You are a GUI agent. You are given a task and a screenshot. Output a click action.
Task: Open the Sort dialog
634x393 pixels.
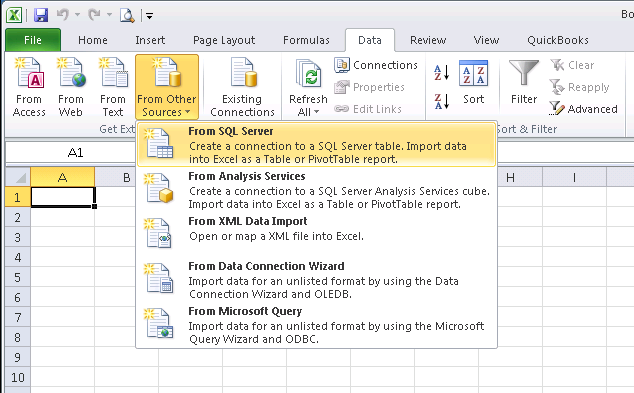pos(473,82)
